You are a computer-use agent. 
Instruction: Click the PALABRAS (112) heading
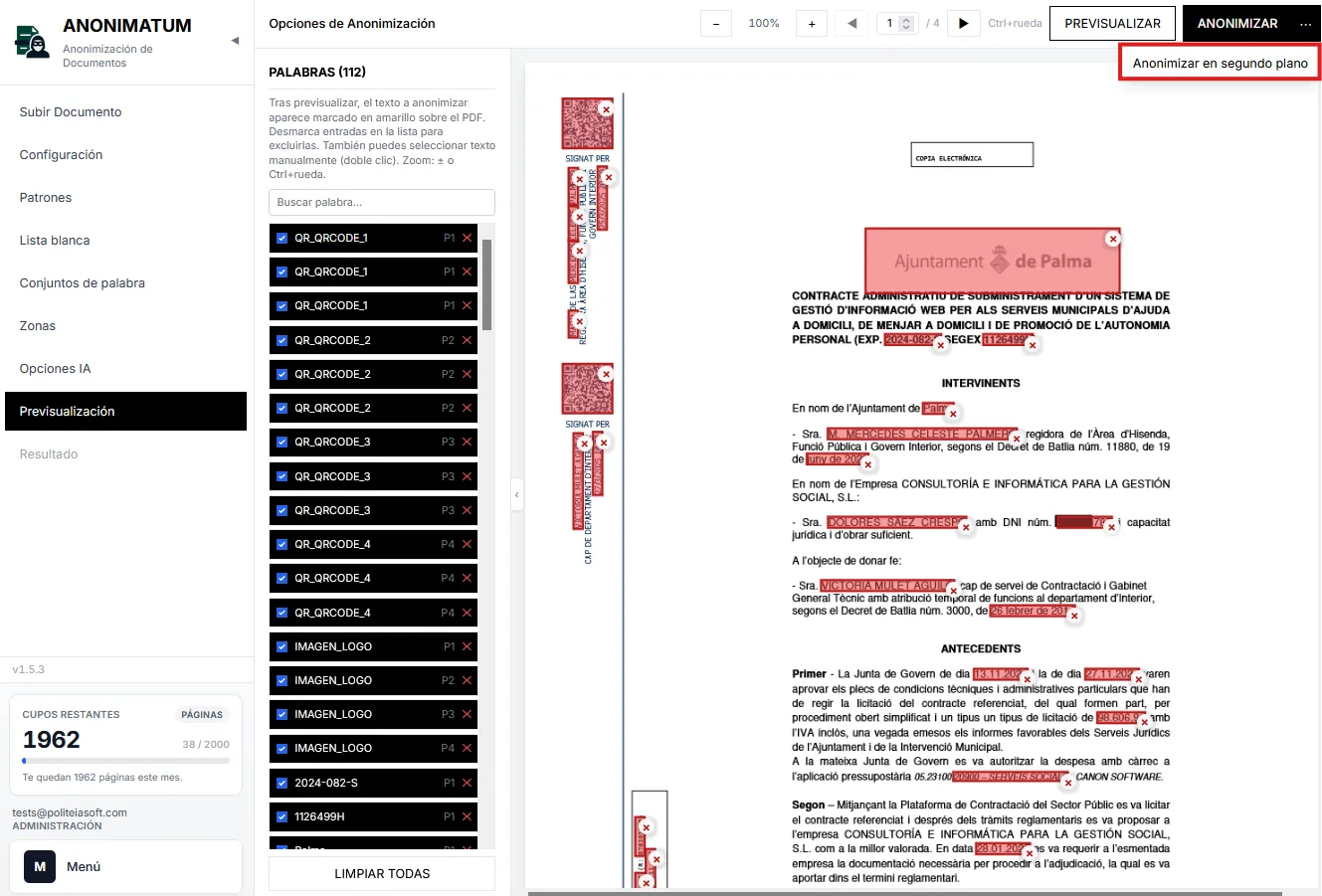(x=317, y=72)
